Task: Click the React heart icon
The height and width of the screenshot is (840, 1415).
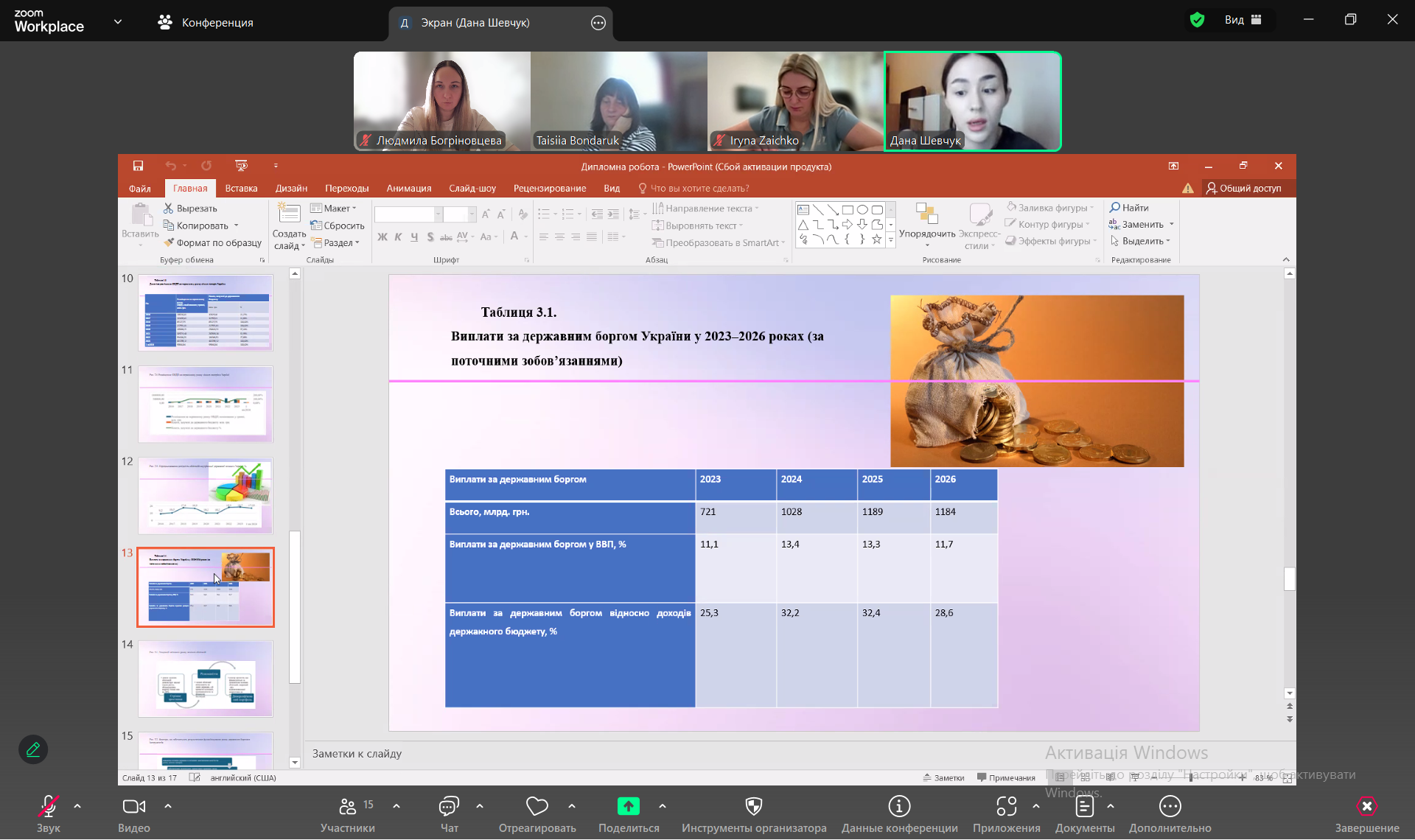Action: tap(537, 807)
